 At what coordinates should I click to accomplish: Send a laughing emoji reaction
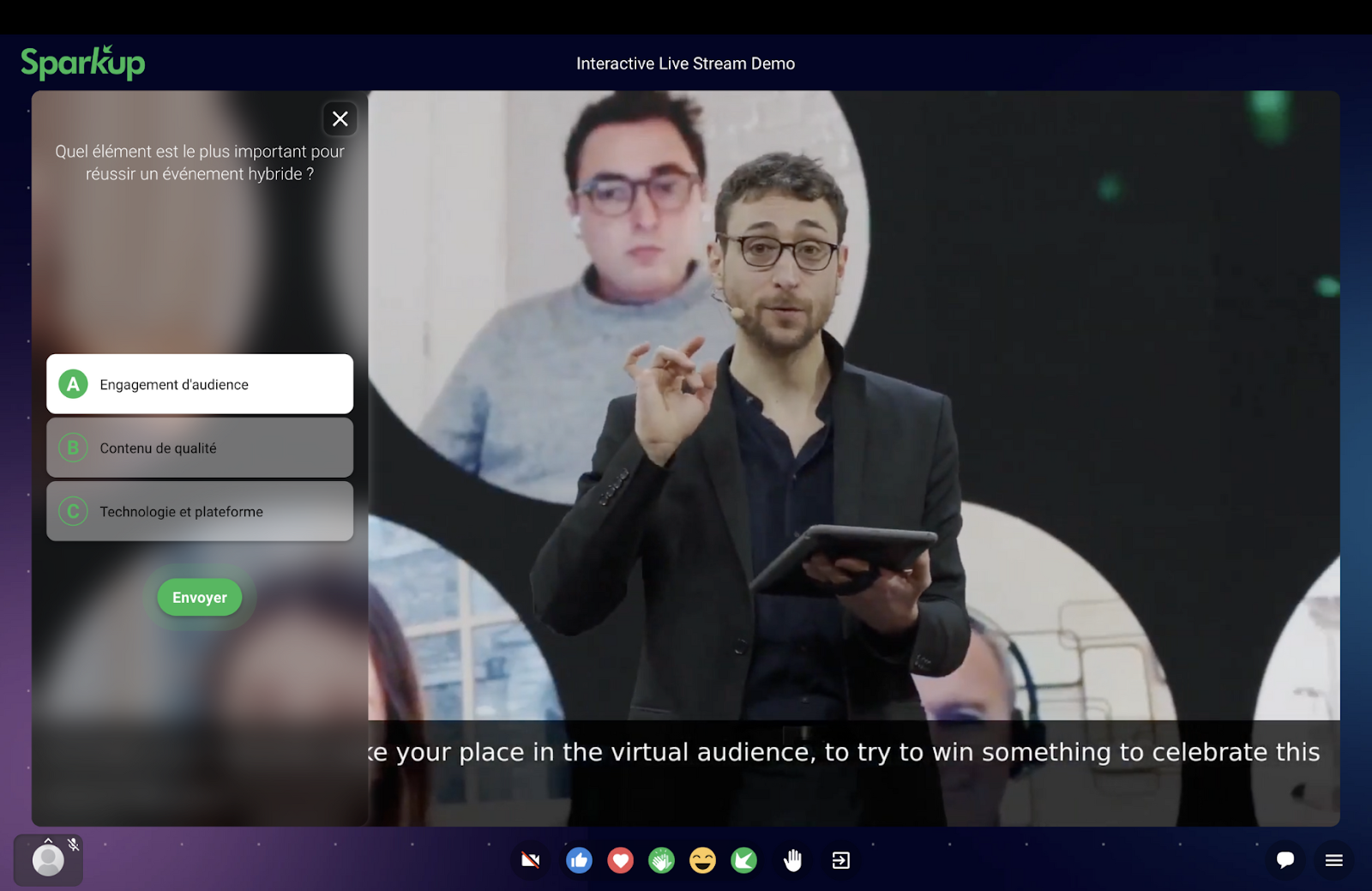702,860
